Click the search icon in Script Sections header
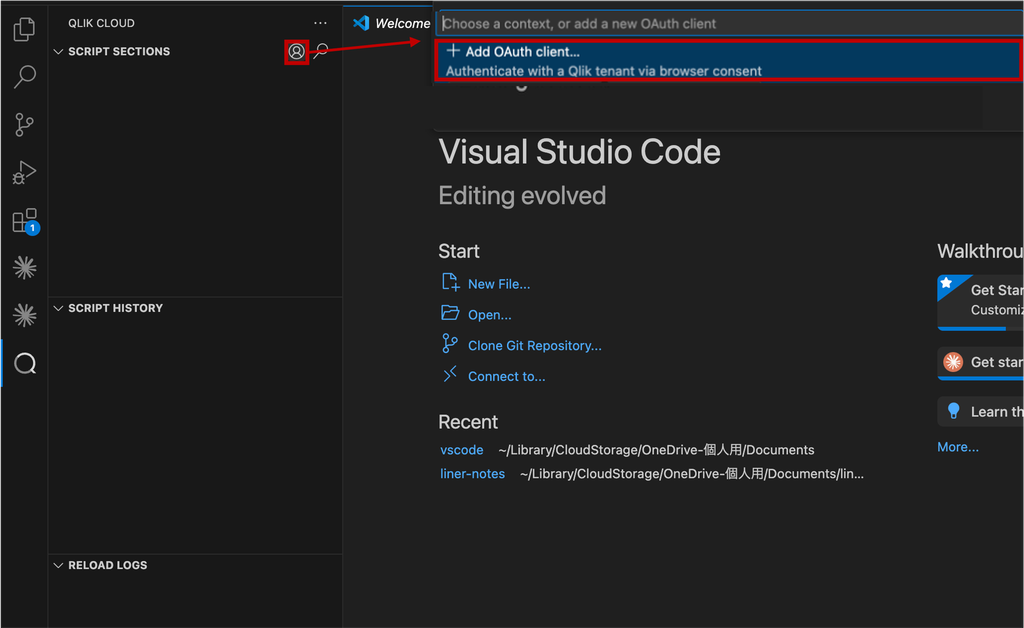 click(321, 52)
